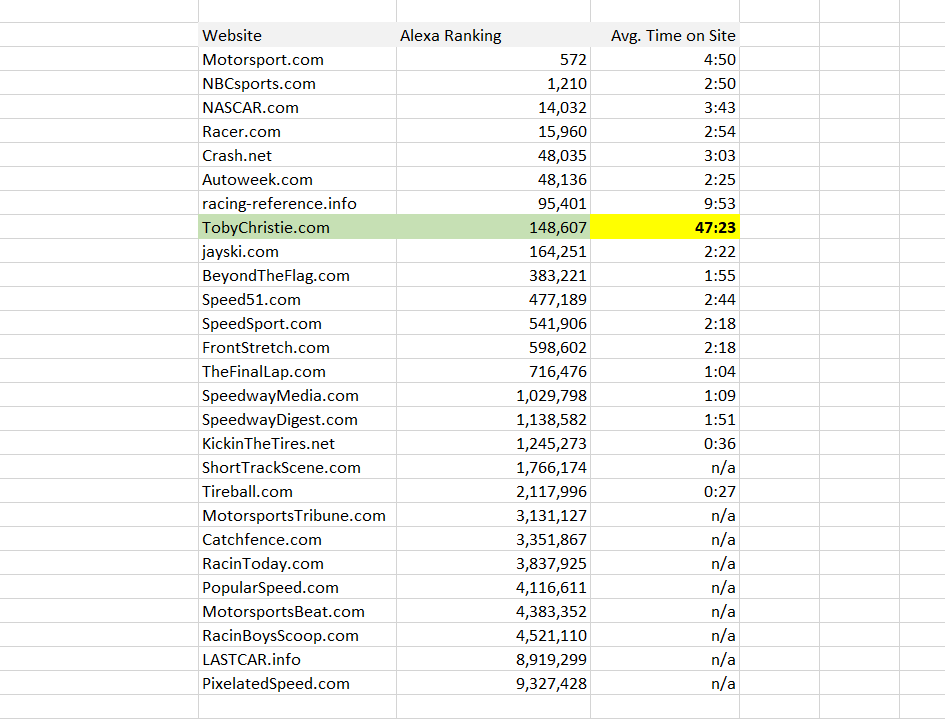The image size is (945, 719).
Task: Click the NASCAR.com cell
Action: (x=297, y=108)
